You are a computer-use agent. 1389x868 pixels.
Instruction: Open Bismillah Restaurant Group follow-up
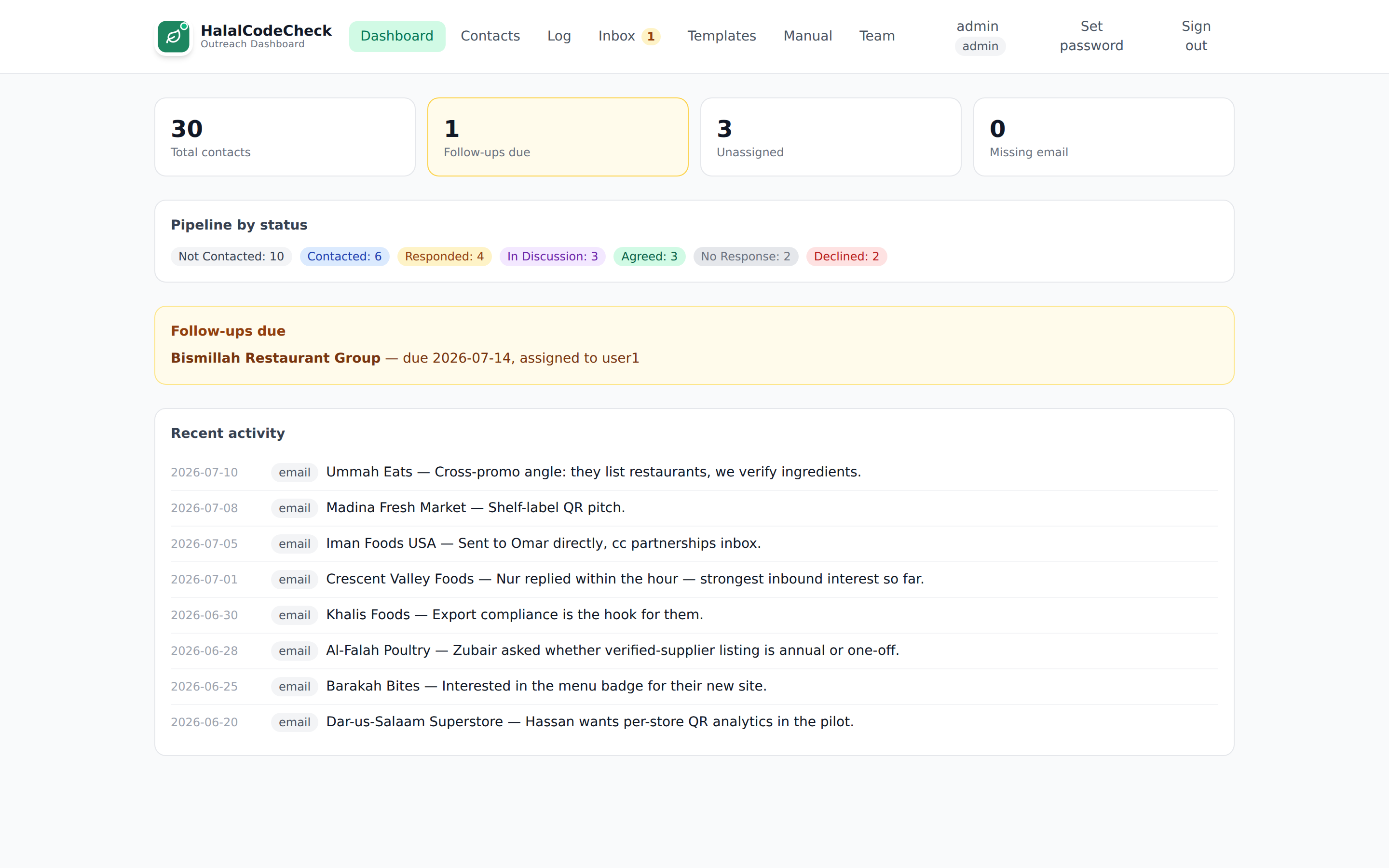tap(275, 358)
